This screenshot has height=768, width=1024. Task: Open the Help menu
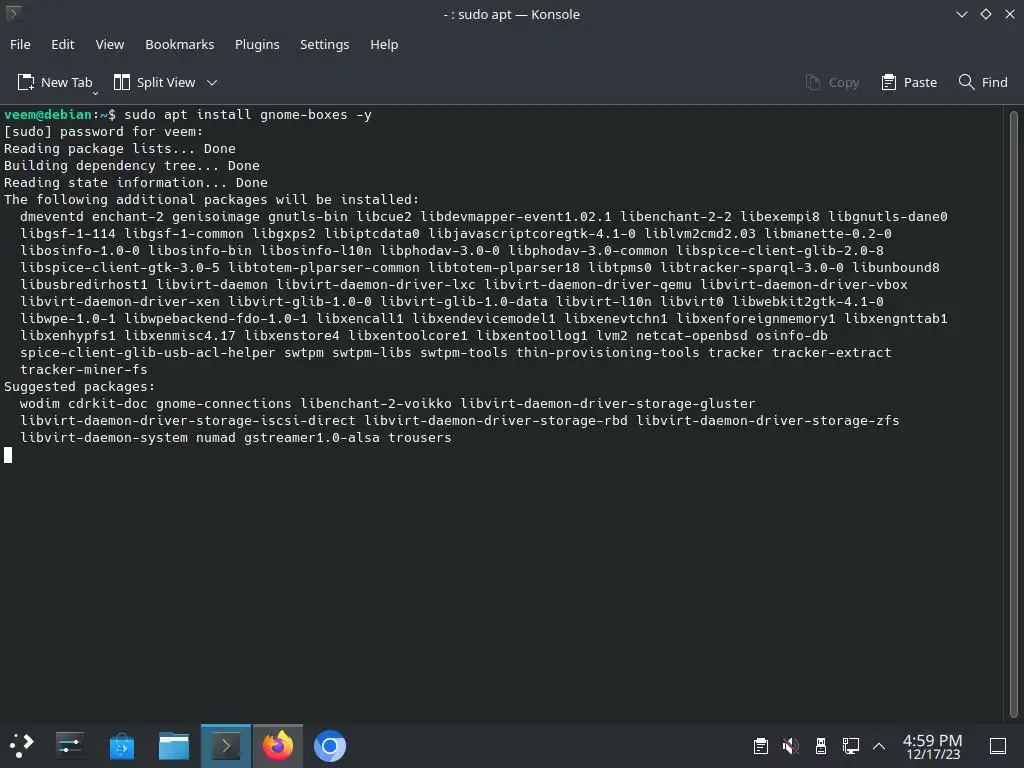point(384,44)
